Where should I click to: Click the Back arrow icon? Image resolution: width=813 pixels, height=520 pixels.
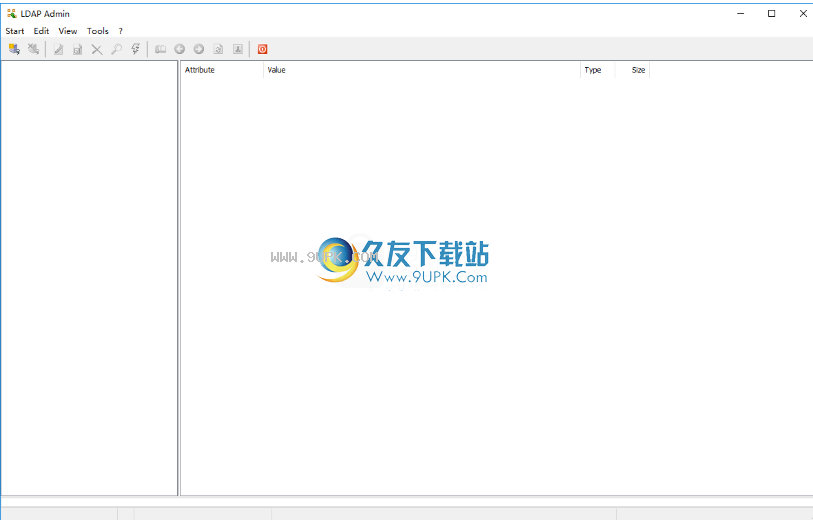click(x=179, y=49)
